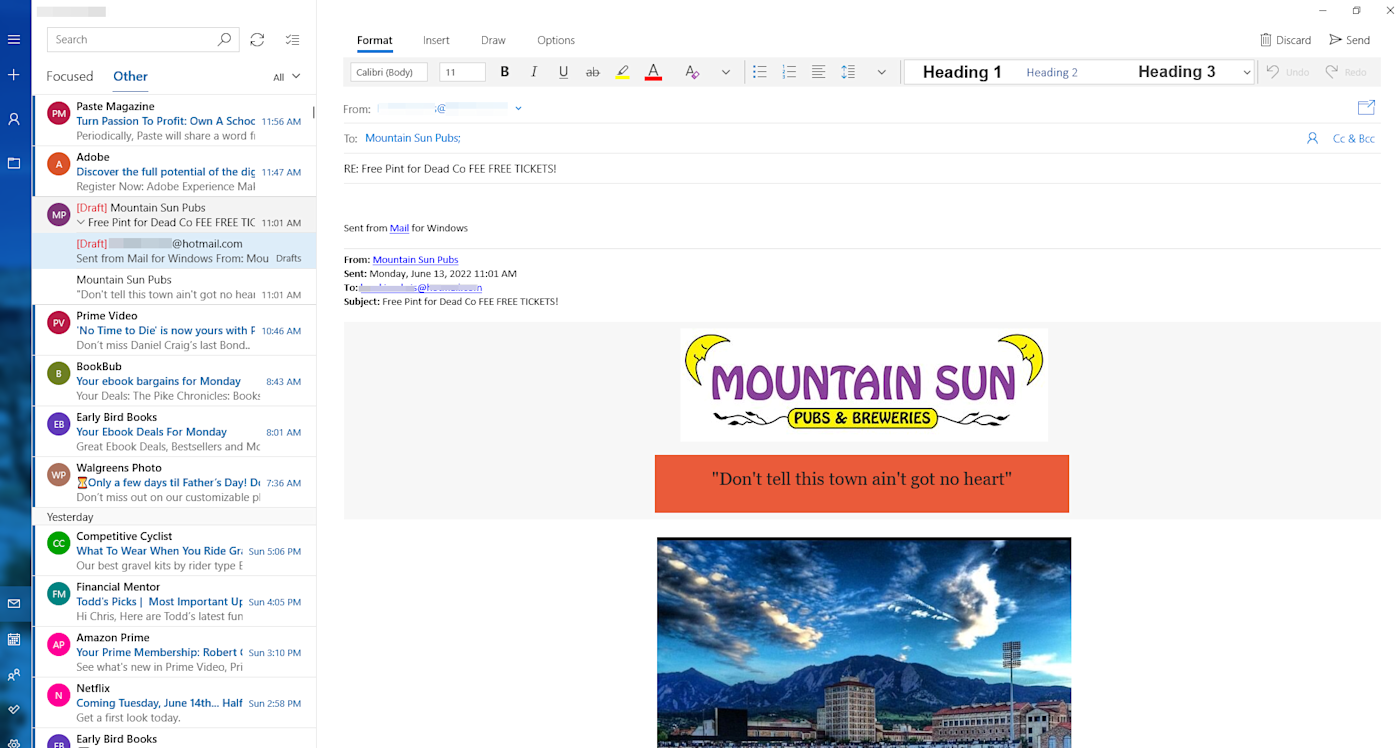The height and width of the screenshot is (748, 1400).
Task: Open the Format tab
Action: (375, 40)
